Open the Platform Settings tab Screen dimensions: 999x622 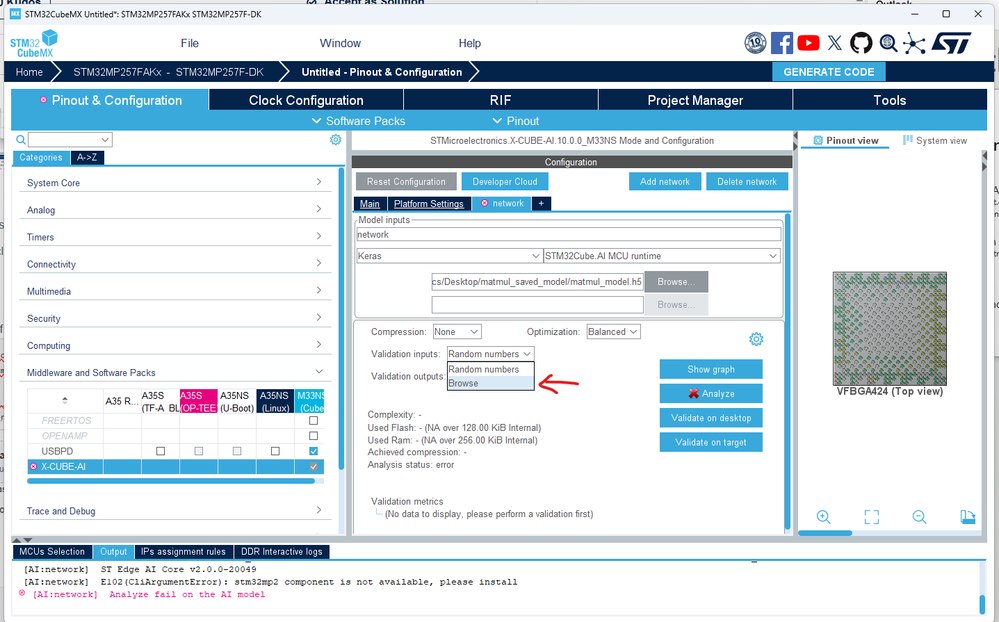pyautogui.click(x=429, y=204)
